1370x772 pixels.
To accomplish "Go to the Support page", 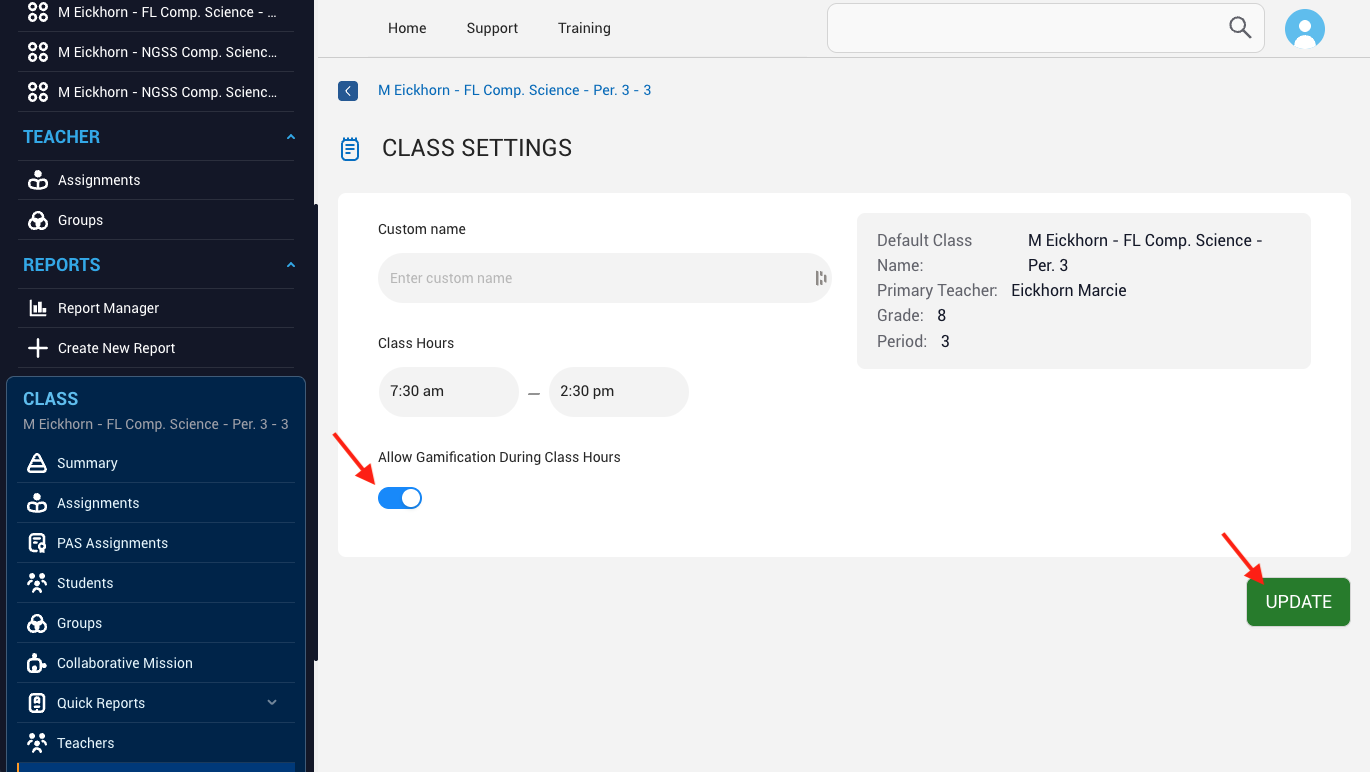I will (492, 28).
